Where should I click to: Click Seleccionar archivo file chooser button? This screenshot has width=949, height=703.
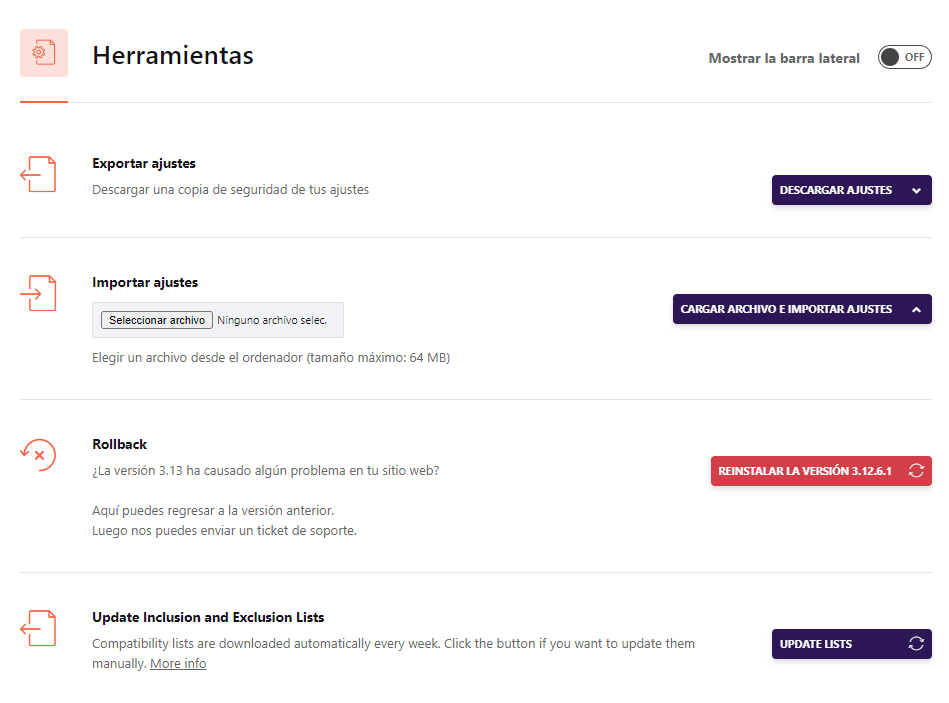click(157, 320)
